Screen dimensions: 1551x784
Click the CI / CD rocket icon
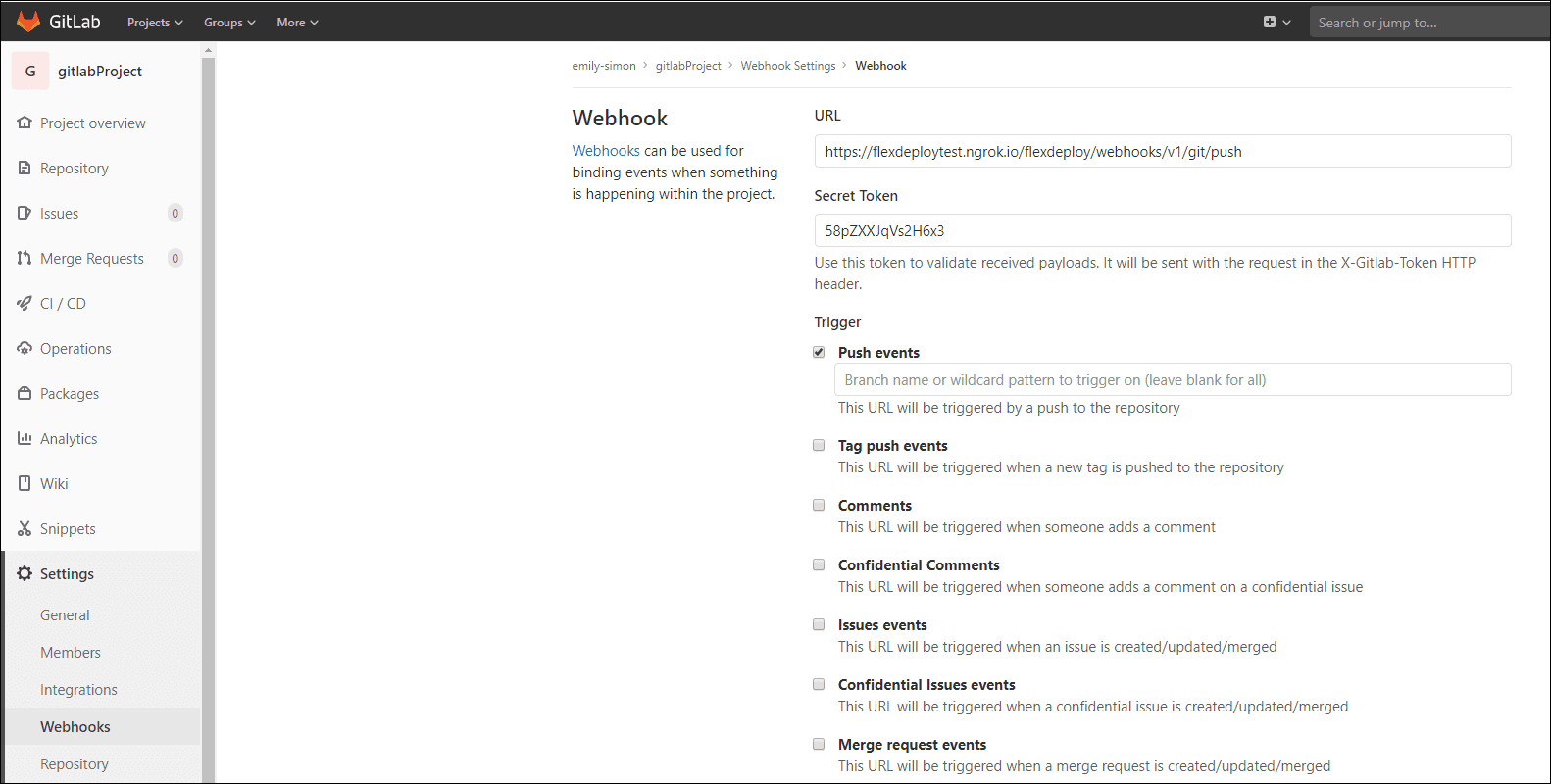[25, 303]
